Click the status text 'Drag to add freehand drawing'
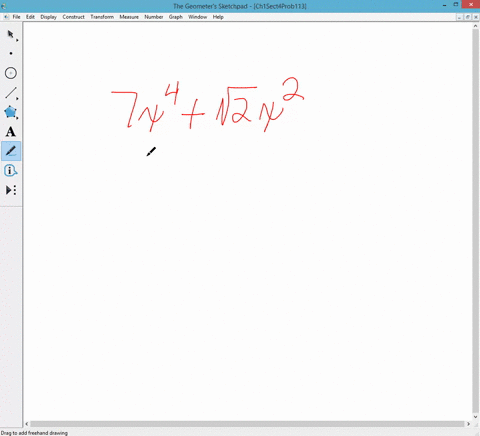Screen dimensions: 480x436 pos(34,433)
